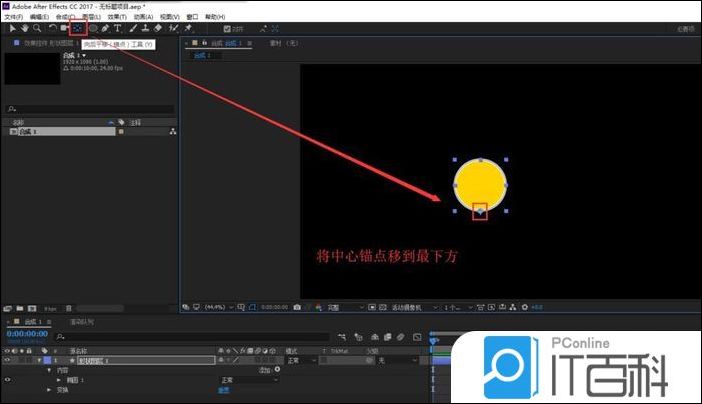Delete selected project item with trash icon
The image size is (702, 404).
coord(68,309)
